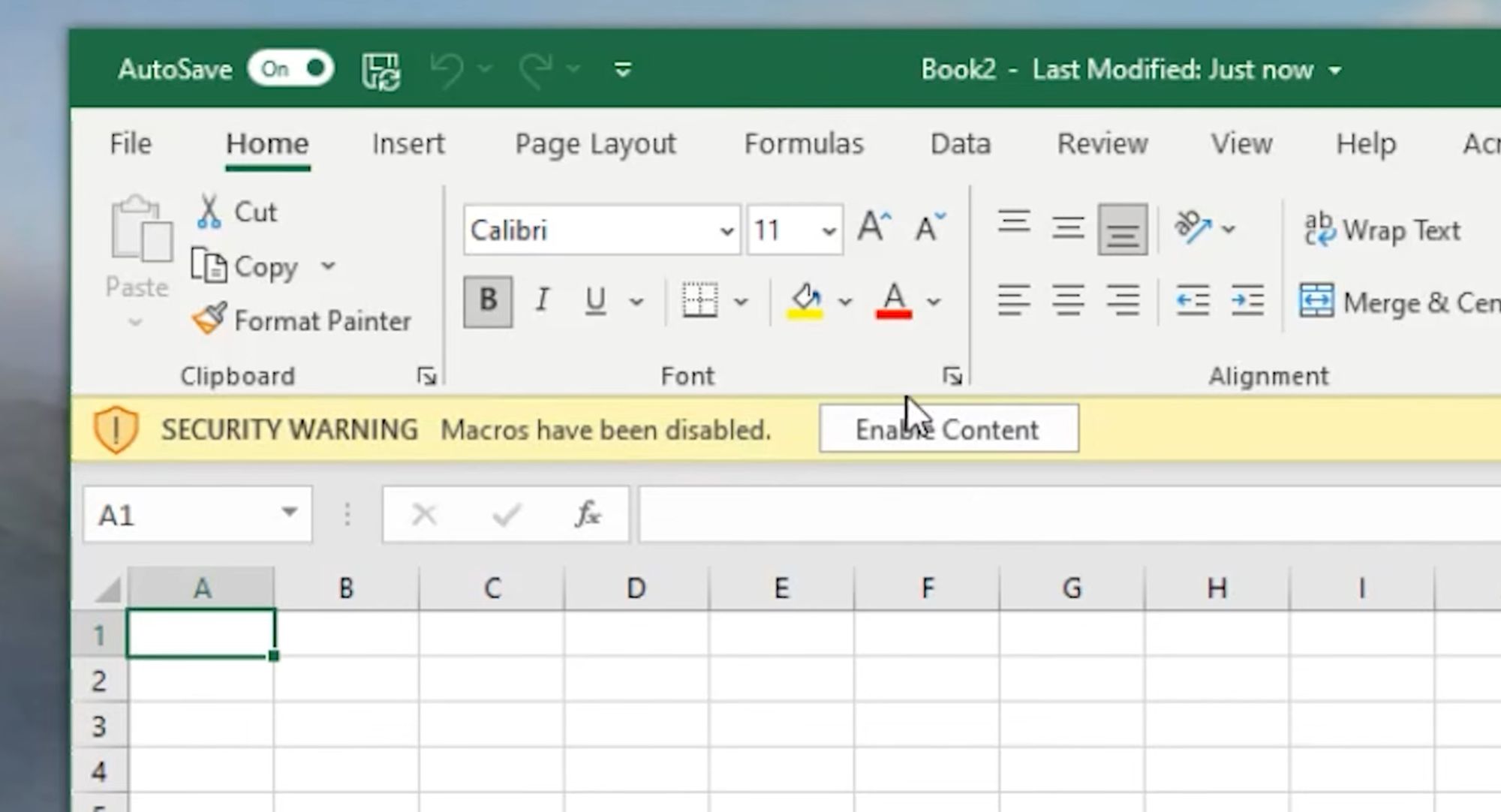1501x812 pixels.
Task: Click the Font Color 'A' icon
Action: click(x=893, y=300)
